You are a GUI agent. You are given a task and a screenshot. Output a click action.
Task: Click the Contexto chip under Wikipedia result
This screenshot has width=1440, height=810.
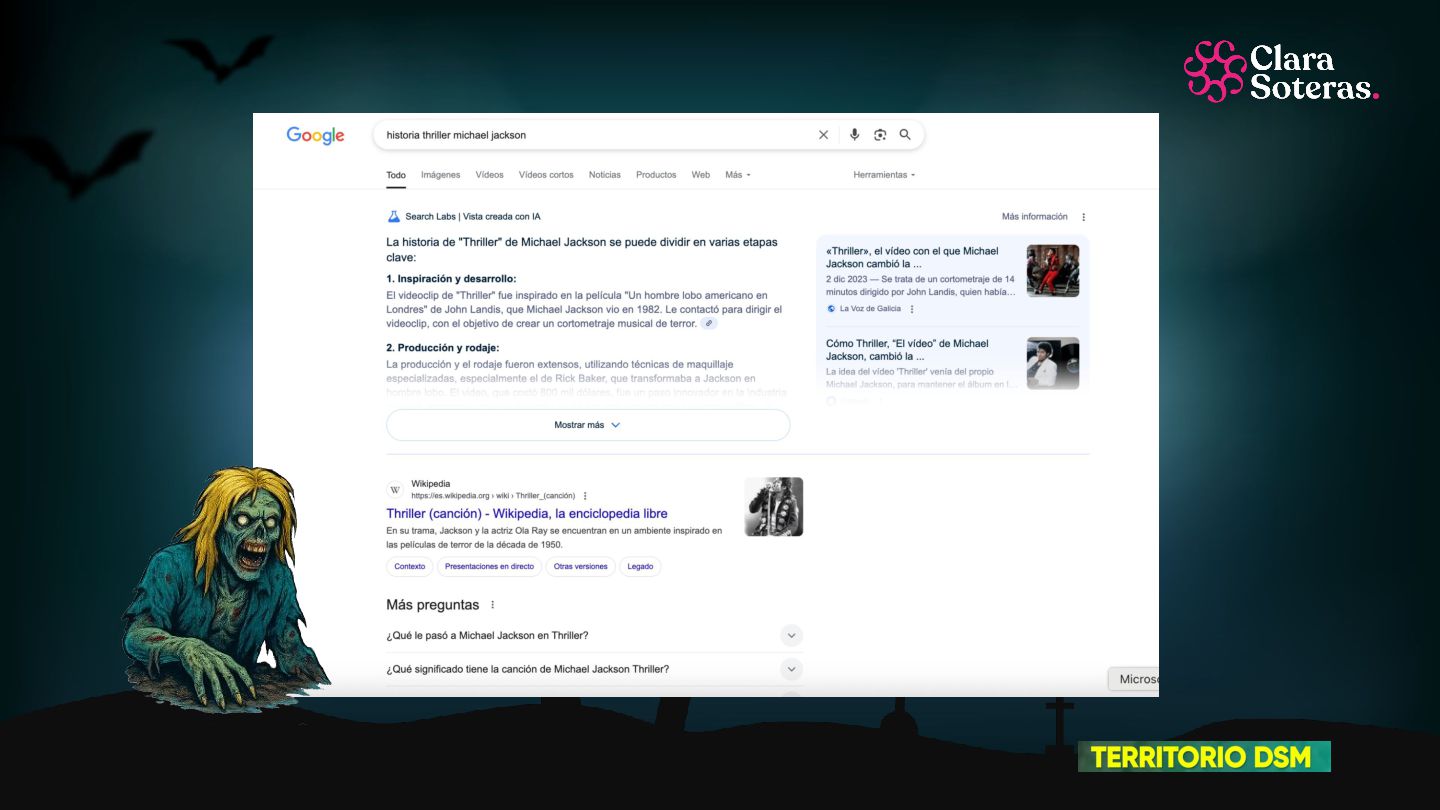pos(410,567)
